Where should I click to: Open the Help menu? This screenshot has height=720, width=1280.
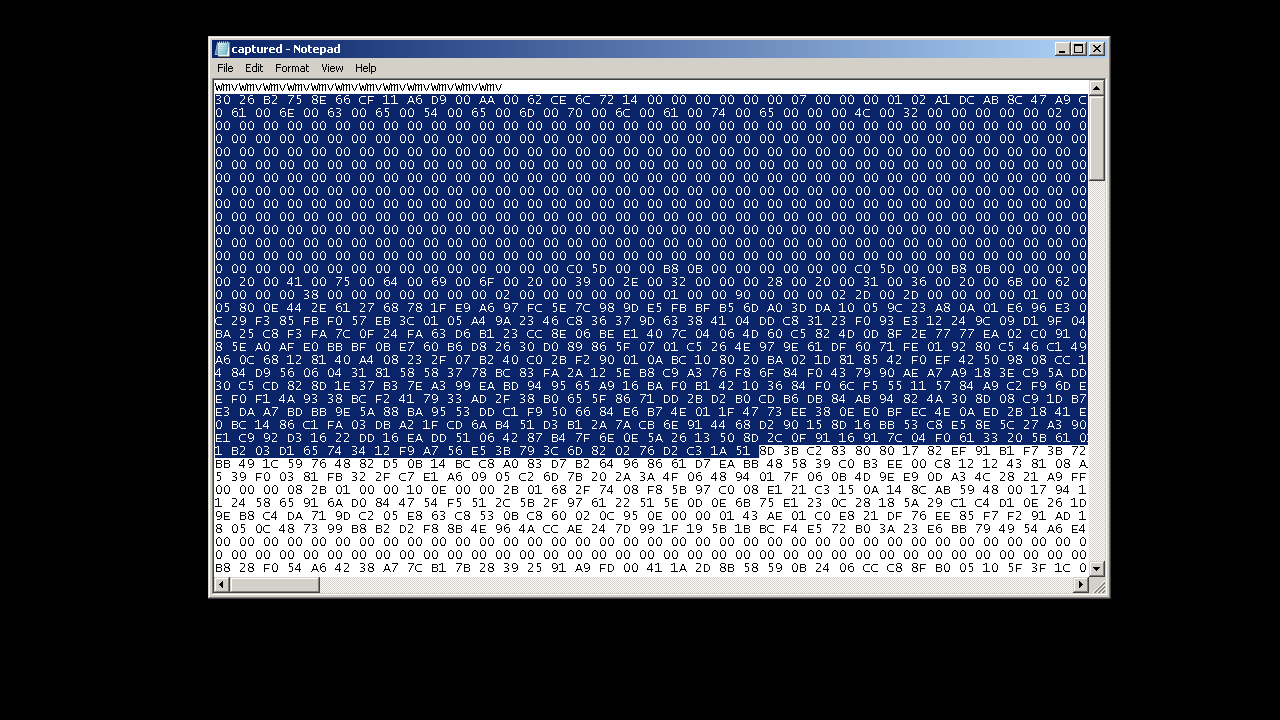[365, 68]
